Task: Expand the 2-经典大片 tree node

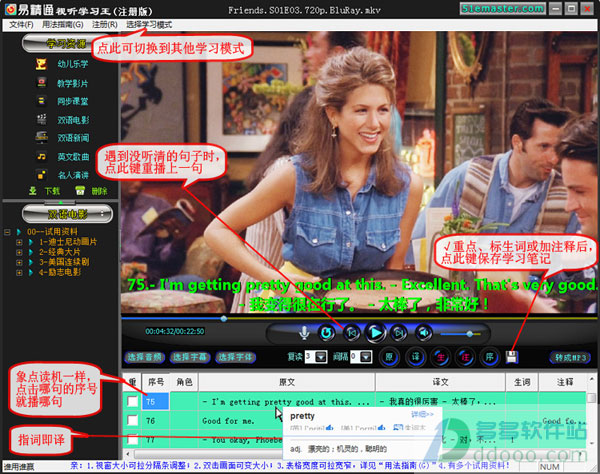Action: pos(19,252)
